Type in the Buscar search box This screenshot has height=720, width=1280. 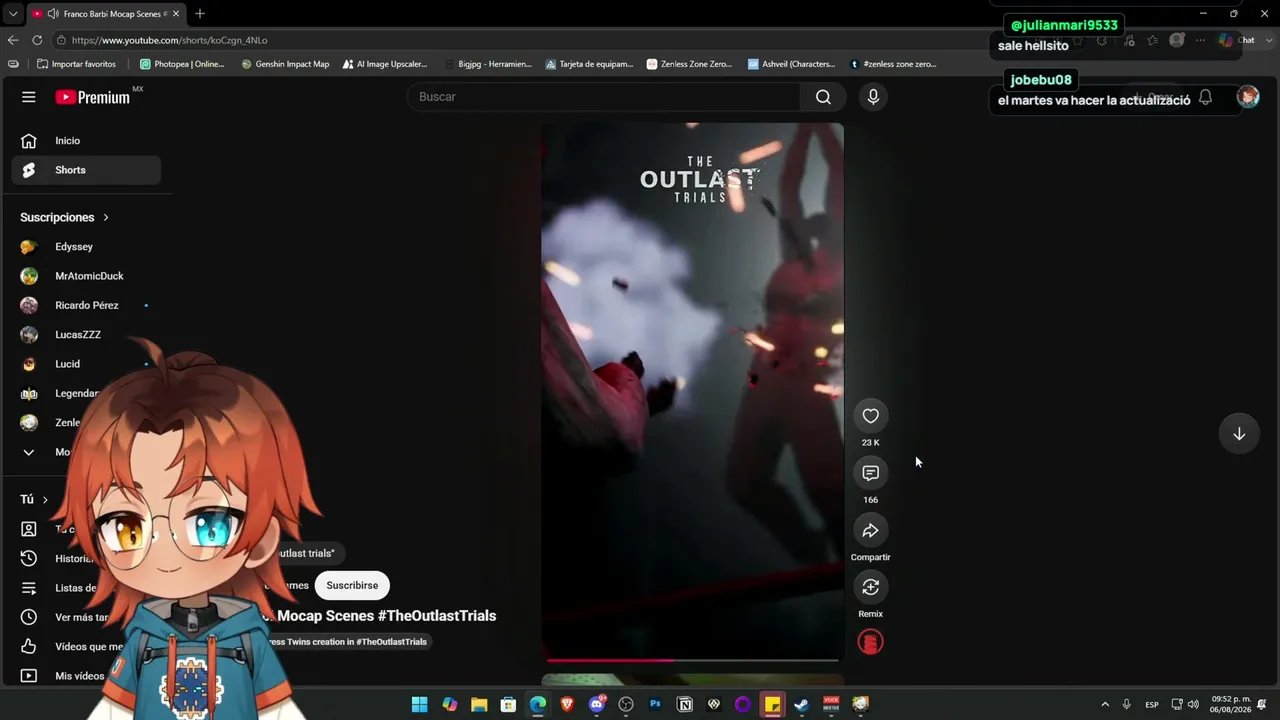[603, 97]
